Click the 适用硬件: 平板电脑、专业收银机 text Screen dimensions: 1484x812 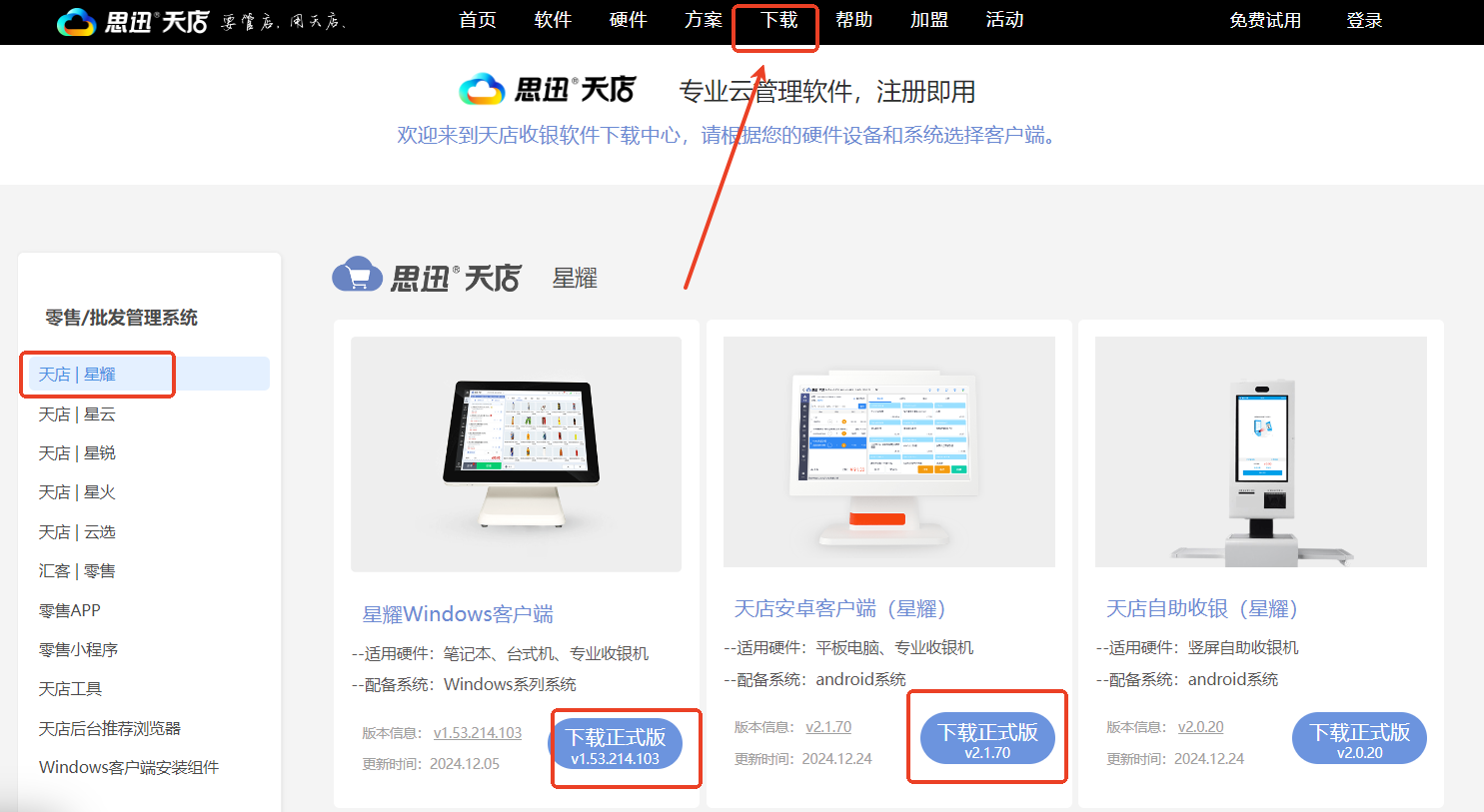tap(848, 647)
